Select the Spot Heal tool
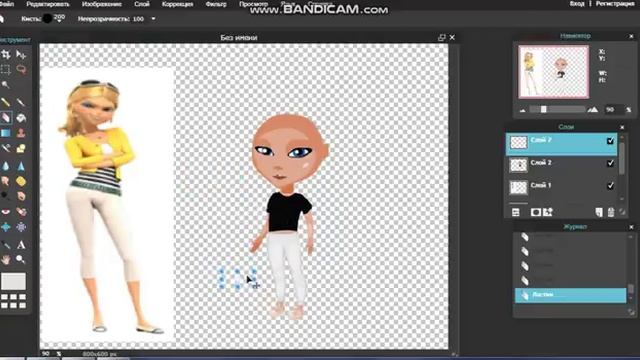The height and width of the screenshot is (360, 640). pyautogui.click(x=21, y=211)
